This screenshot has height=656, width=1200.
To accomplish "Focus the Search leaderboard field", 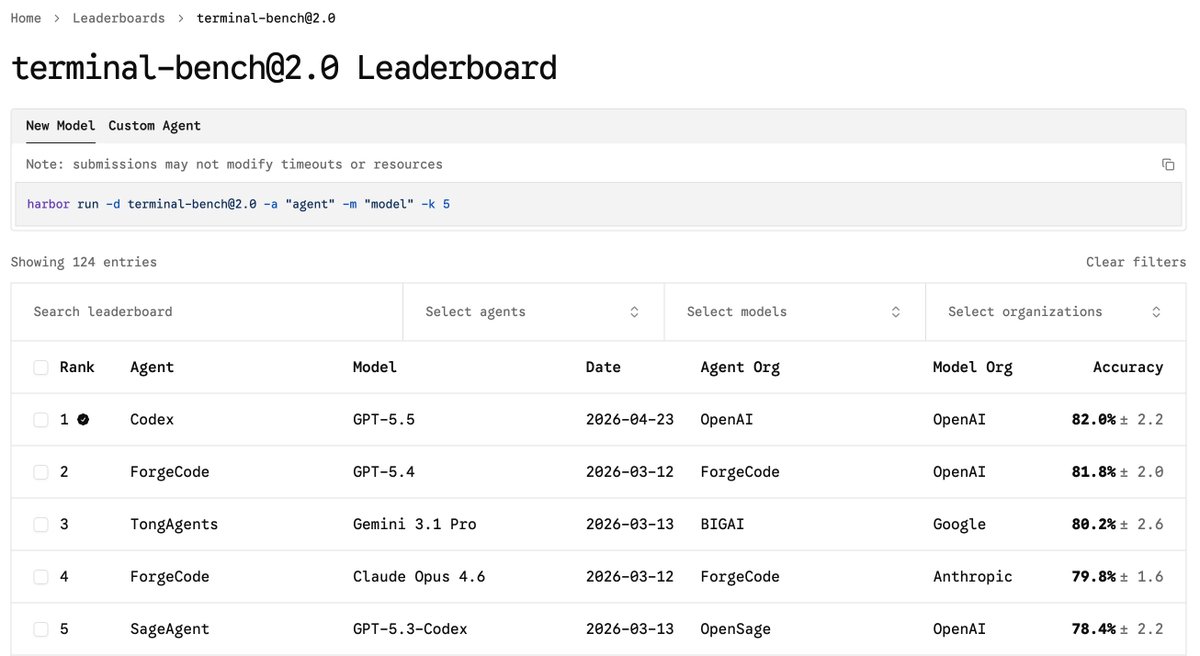I will click(207, 312).
